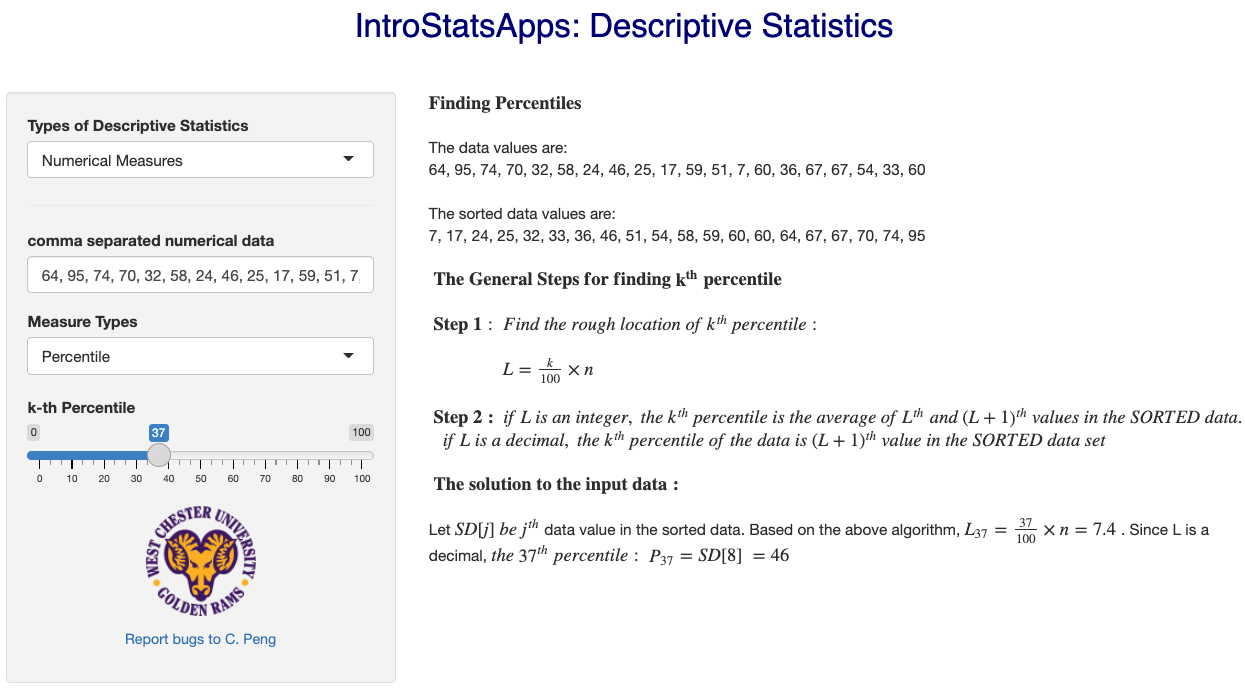Click the slider minimum label 0 badge
Screen dimensions: 1245x689
[34, 432]
